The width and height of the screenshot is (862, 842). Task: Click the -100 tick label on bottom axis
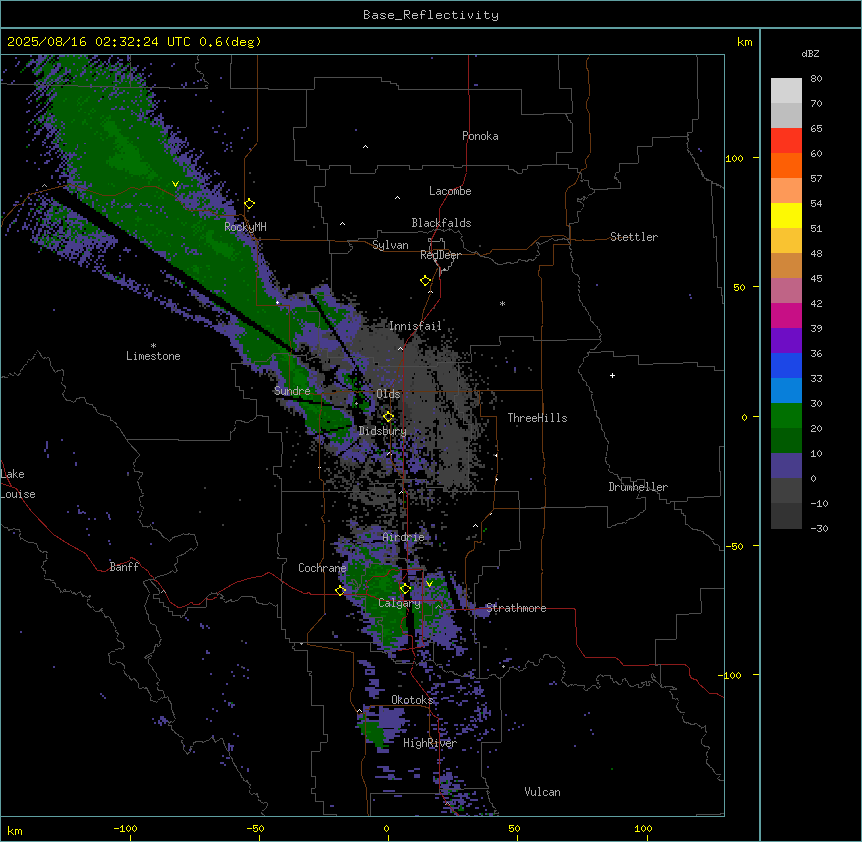[x=126, y=828]
